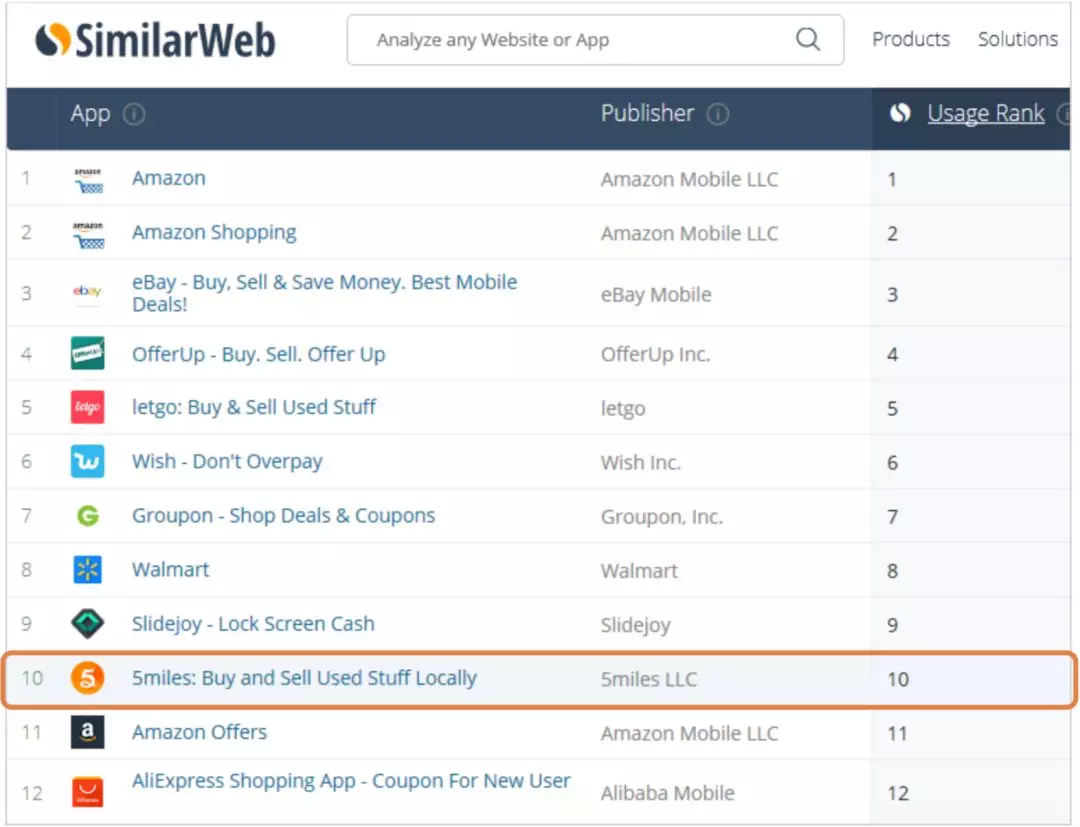The height and width of the screenshot is (827, 1080).
Task: Open the Solutions menu
Action: (x=1018, y=39)
